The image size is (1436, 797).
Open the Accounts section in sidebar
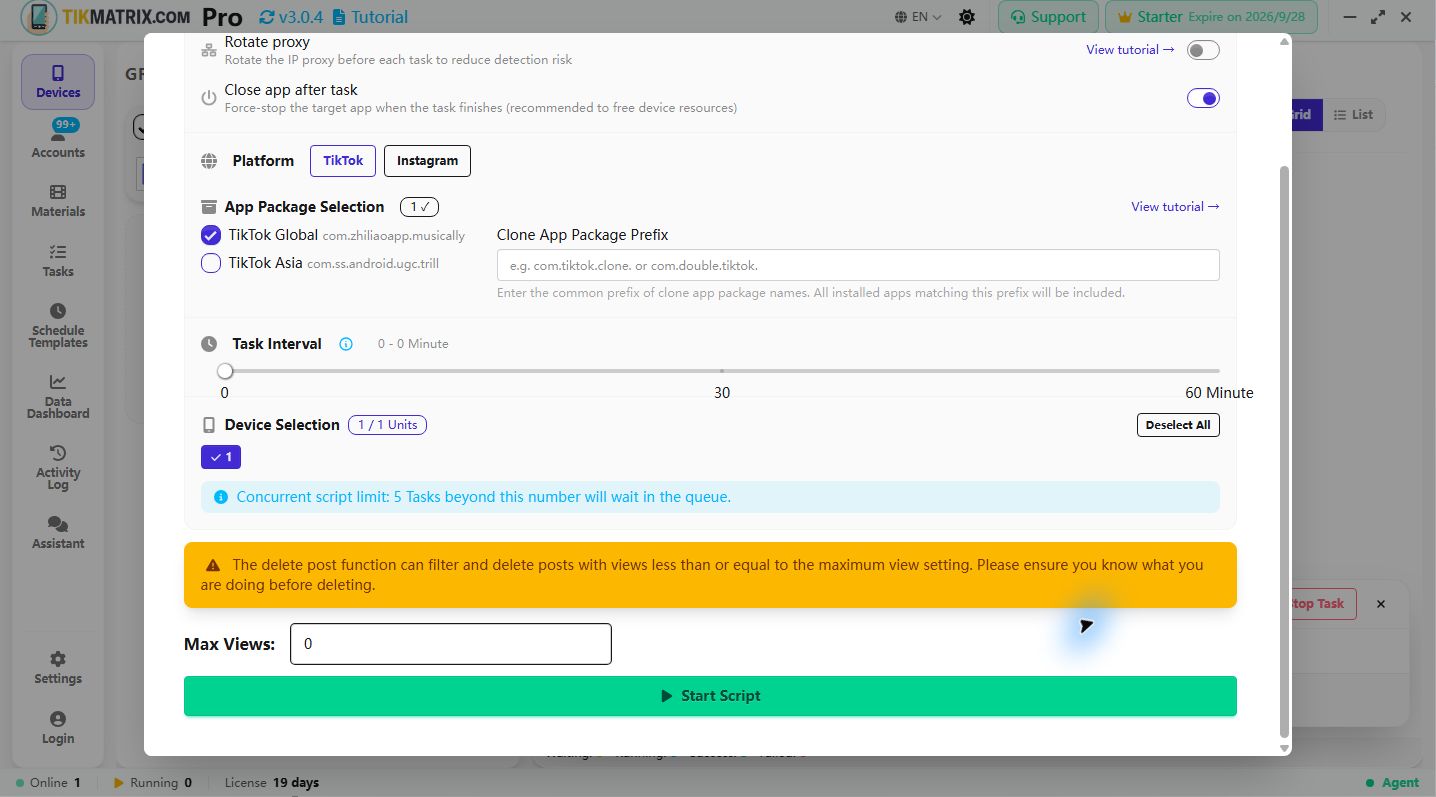(58, 140)
